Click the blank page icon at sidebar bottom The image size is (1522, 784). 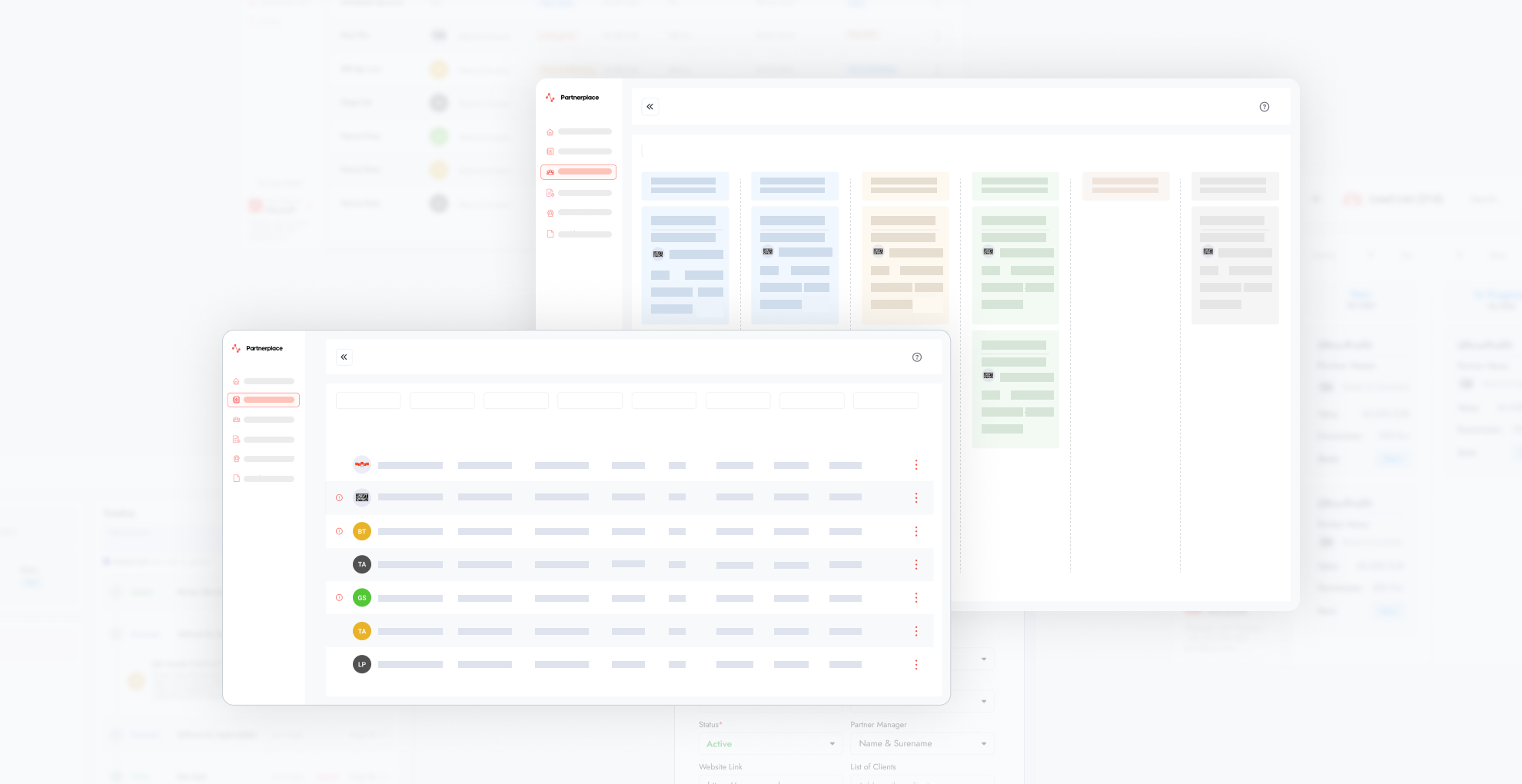236,478
